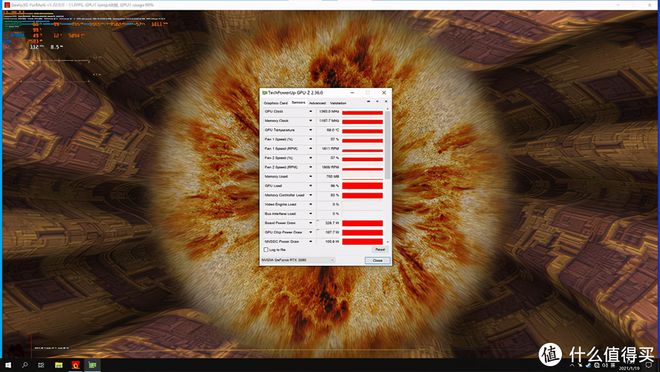Switch to FurMark via its taskbar icon

[x=75, y=365]
